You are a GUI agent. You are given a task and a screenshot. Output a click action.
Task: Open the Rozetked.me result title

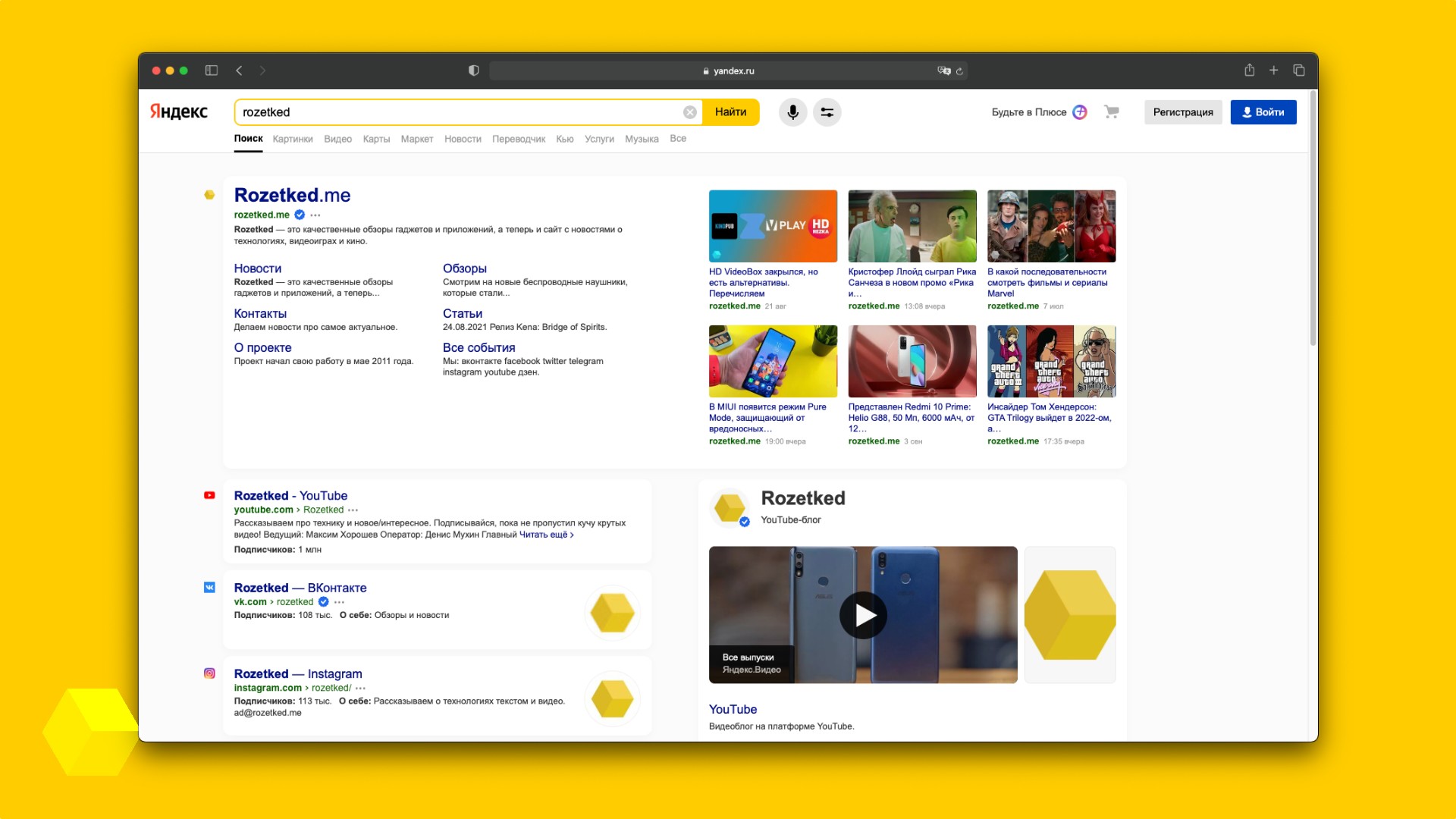[292, 195]
